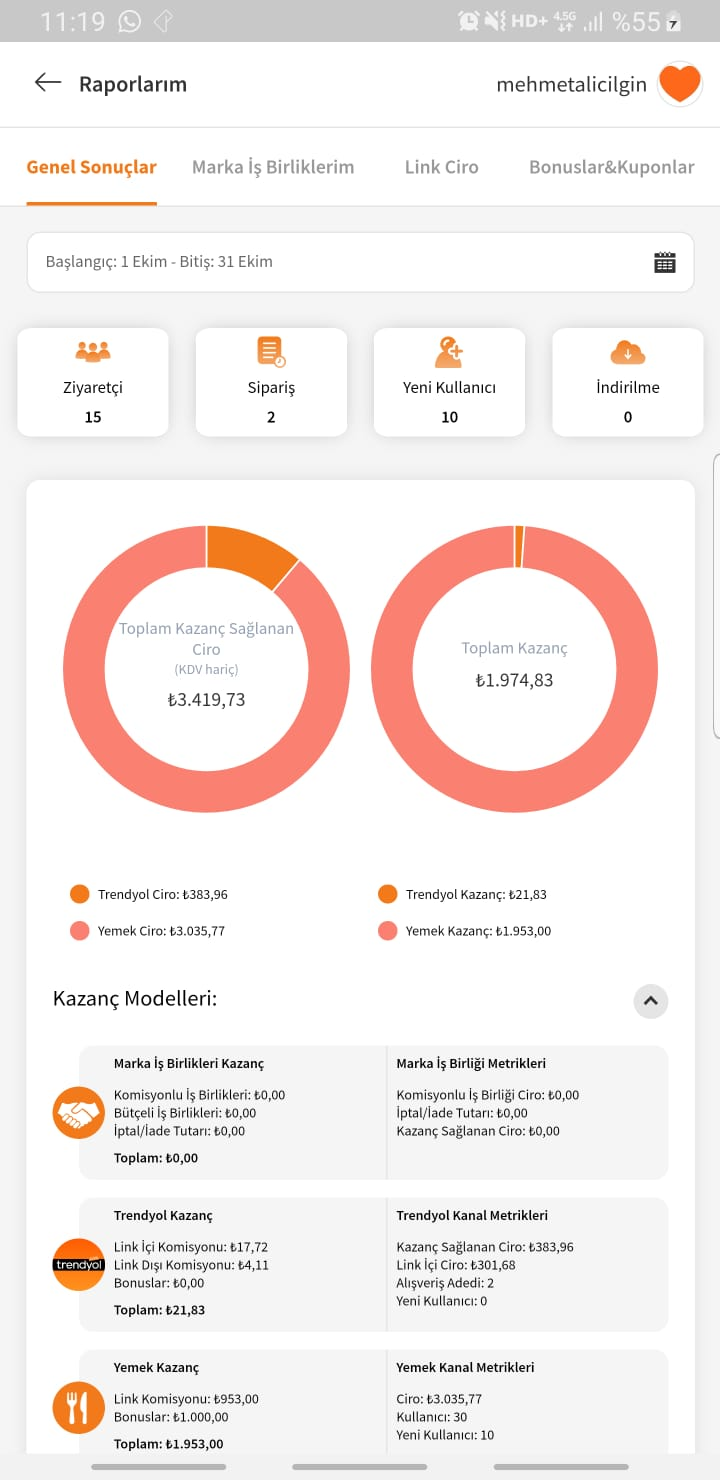
Task: Tap the Trendyol Kanal Metrikleri heading
Action: pos(472,1215)
